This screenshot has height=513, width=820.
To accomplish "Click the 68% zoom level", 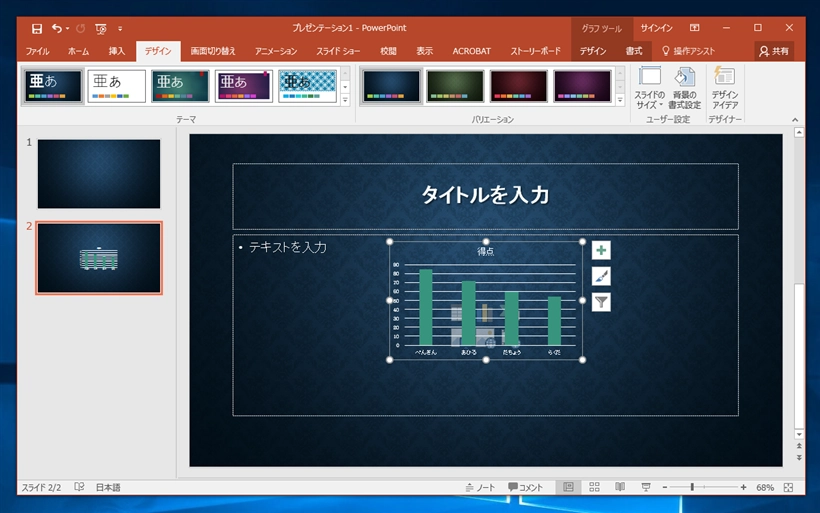I will point(765,487).
